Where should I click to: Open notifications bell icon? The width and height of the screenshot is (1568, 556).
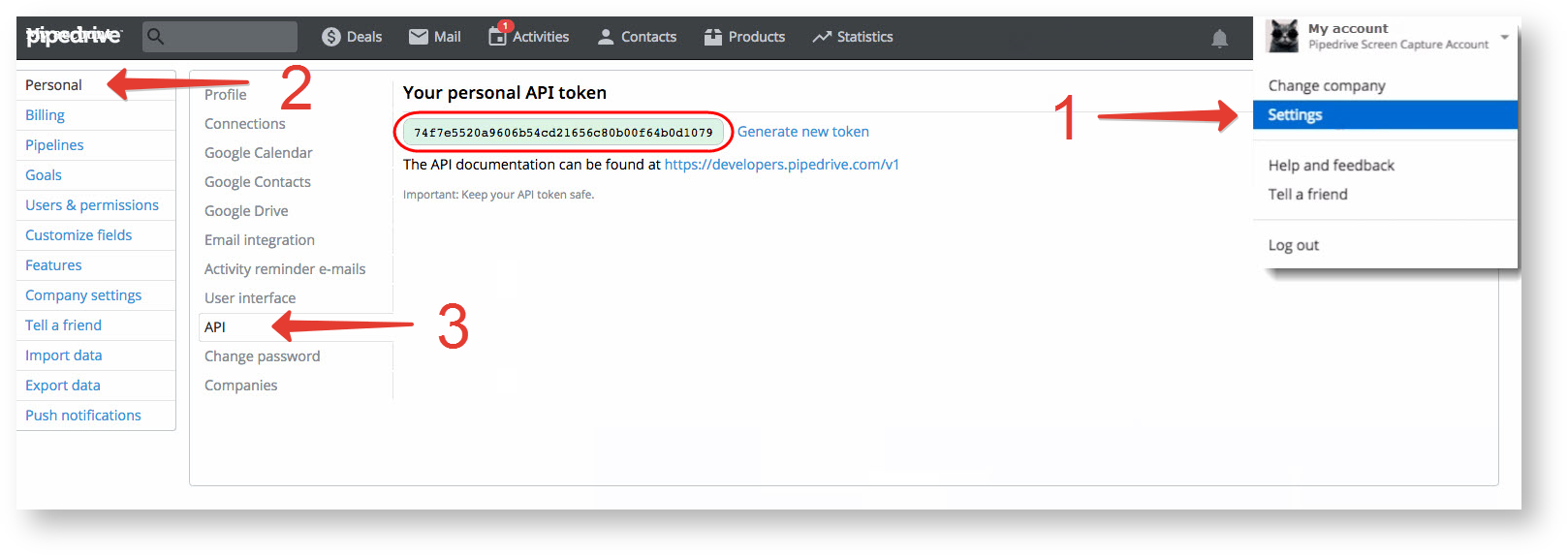tap(1219, 39)
